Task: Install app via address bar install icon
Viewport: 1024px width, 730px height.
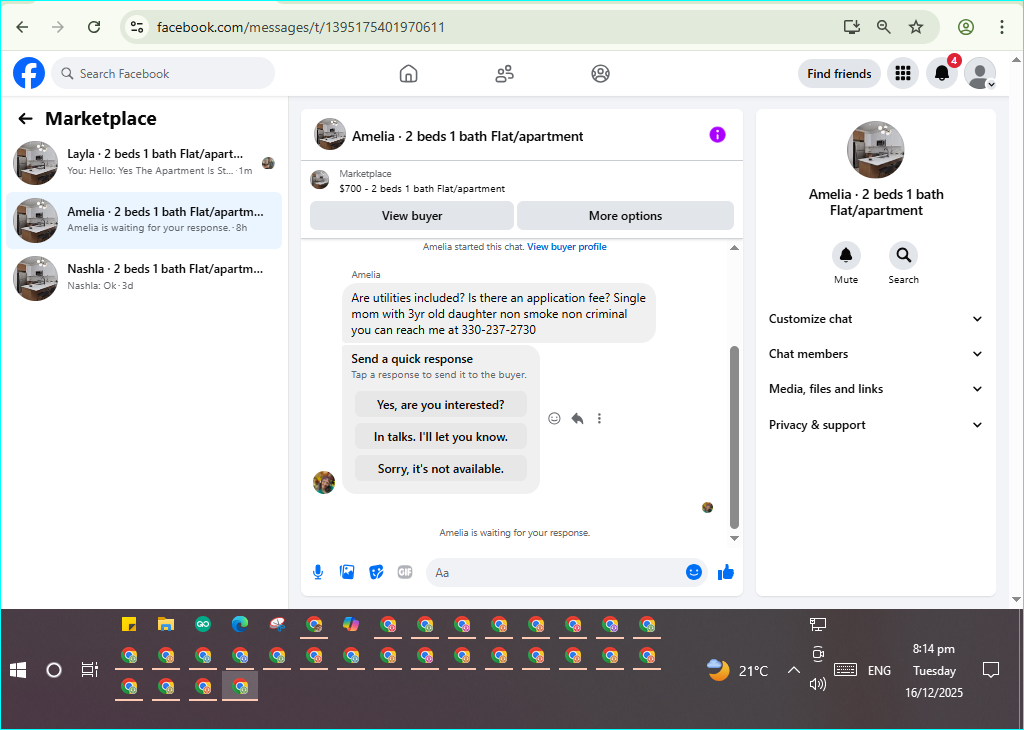Action: pyautogui.click(x=851, y=27)
